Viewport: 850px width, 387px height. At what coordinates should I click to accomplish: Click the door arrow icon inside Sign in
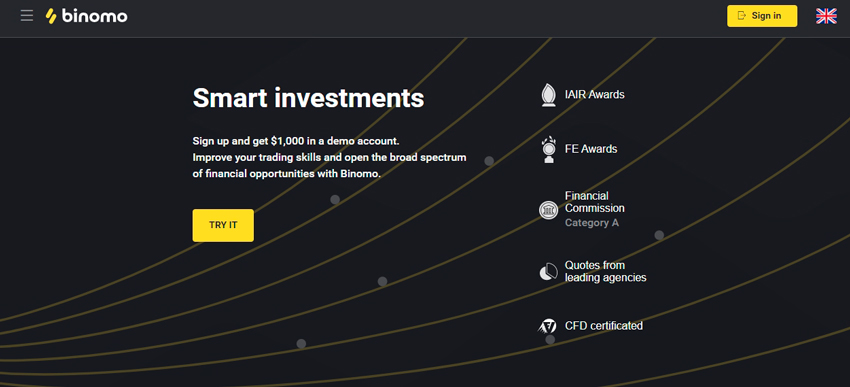(x=742, y=16)
